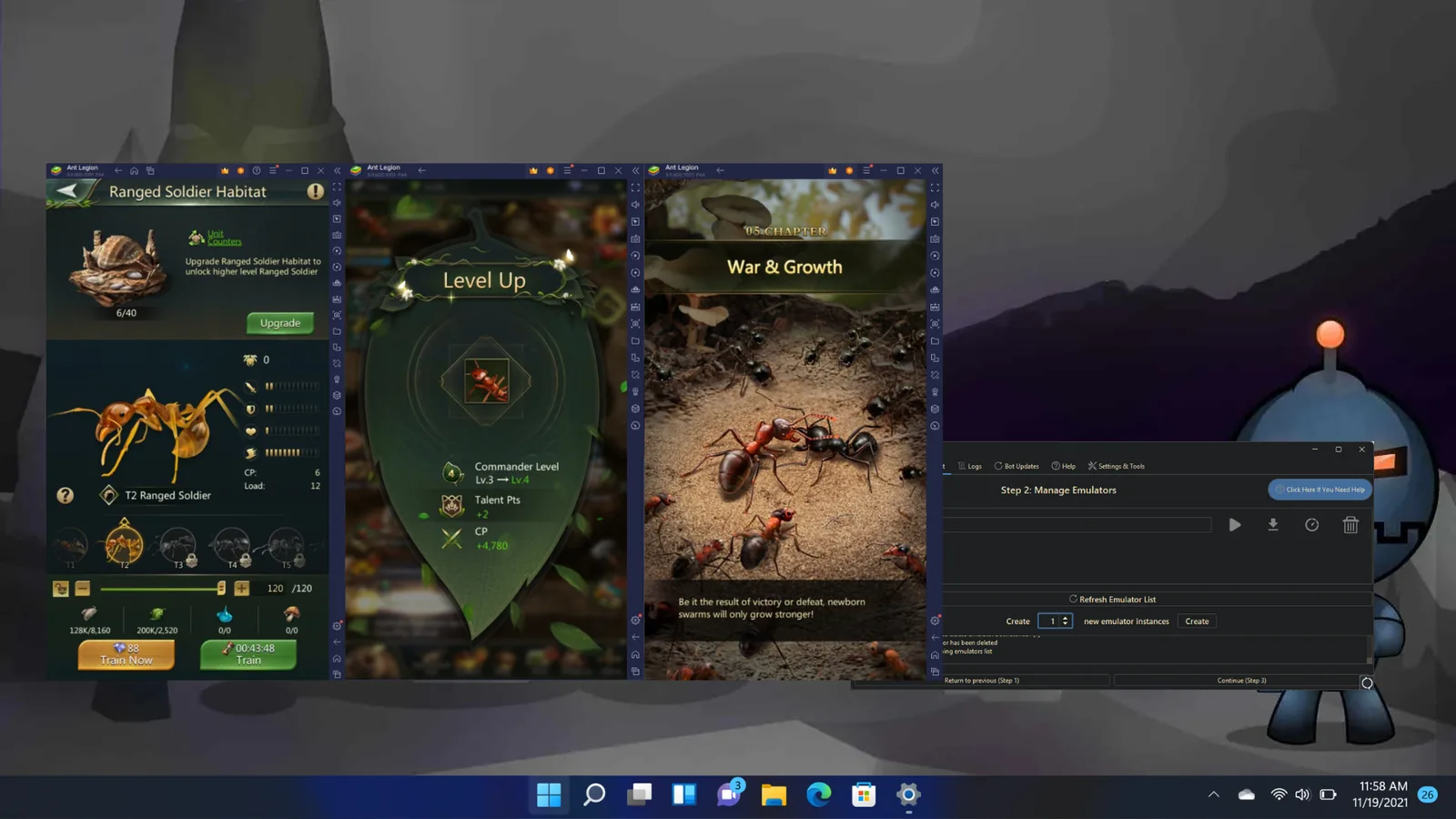
Task: Go back from Ranged Soldier Habitat screen
Action: pos(68,191)
